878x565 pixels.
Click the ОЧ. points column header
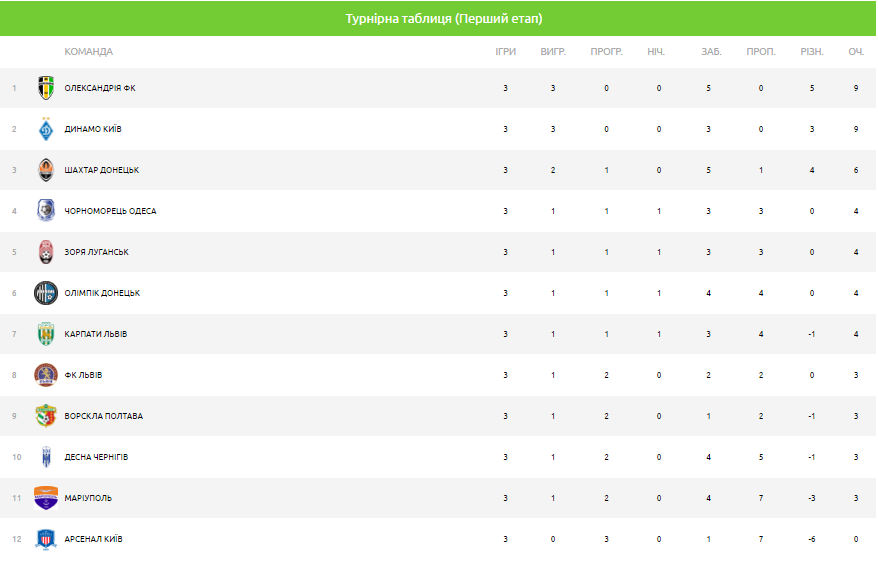[856, 52]
